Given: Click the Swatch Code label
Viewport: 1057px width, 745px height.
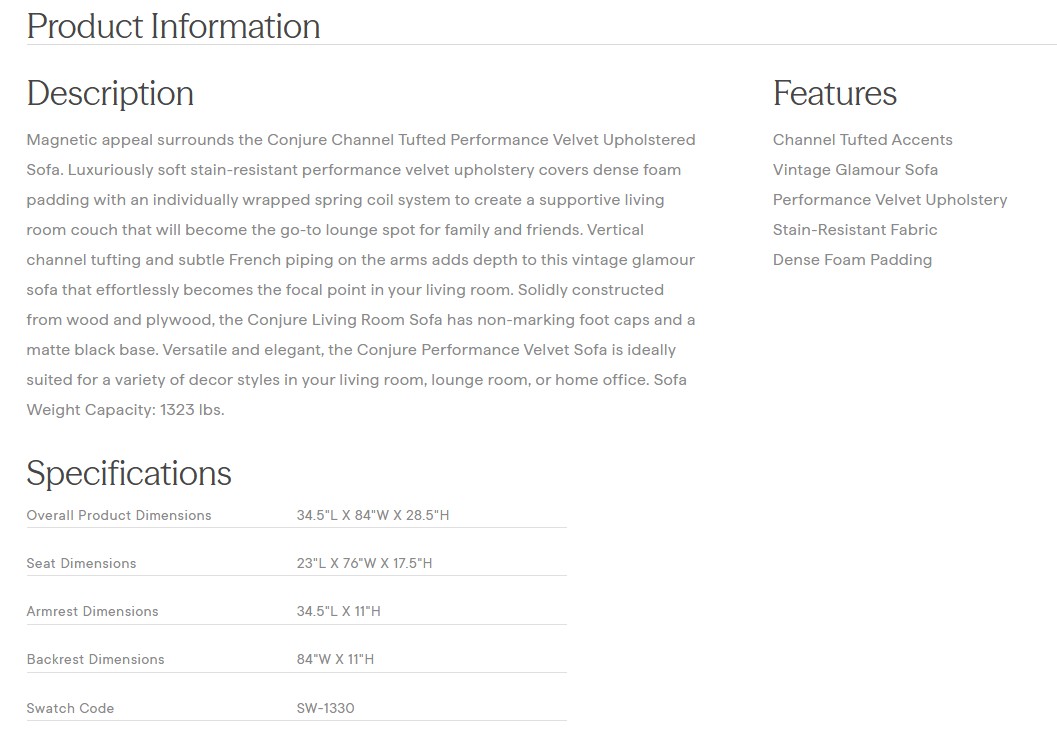Looking at the screenshot, I should tap(70, 708).
